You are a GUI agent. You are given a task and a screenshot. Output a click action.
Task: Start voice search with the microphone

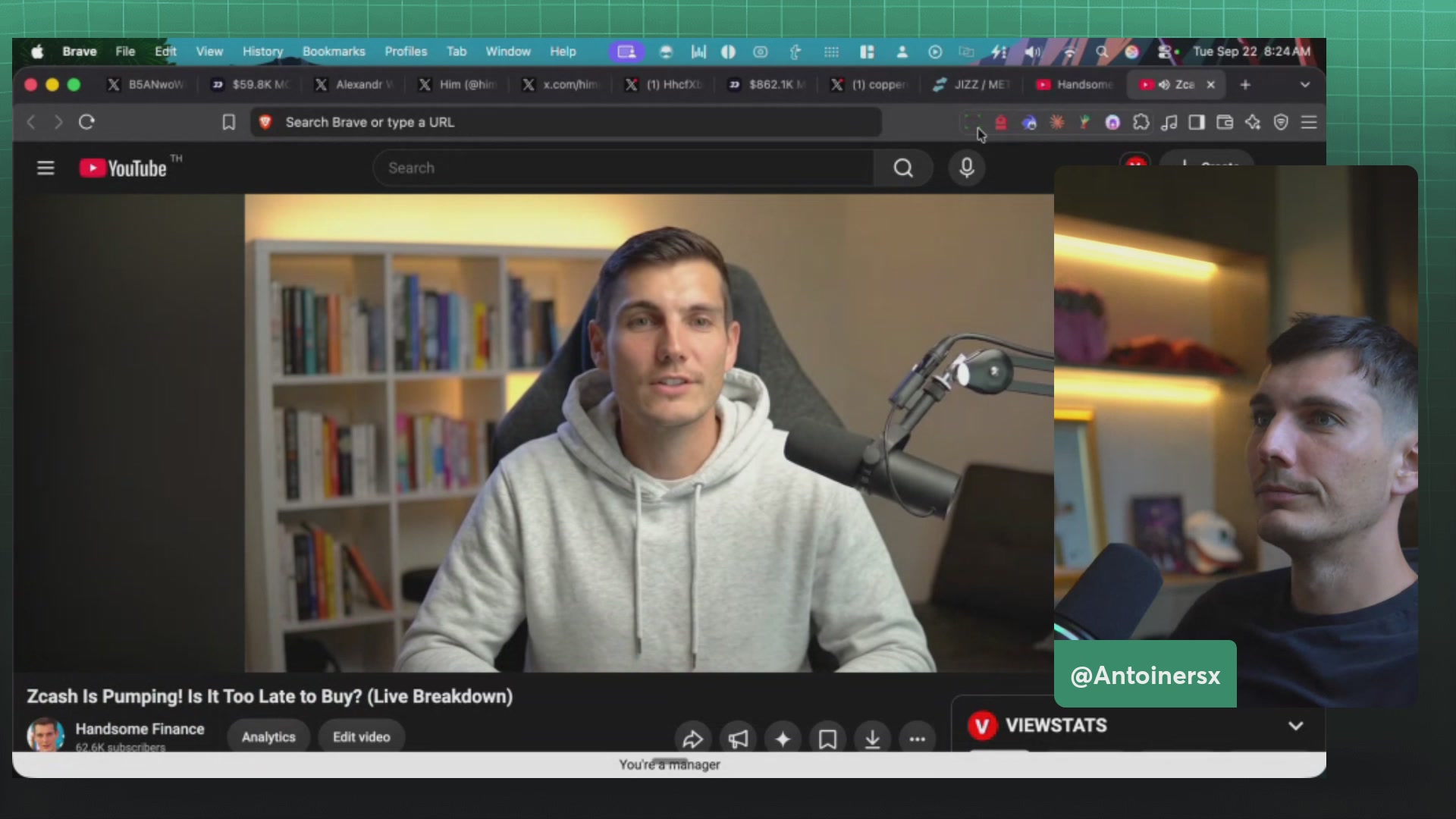pyautogui.click(x=966, y=168)
